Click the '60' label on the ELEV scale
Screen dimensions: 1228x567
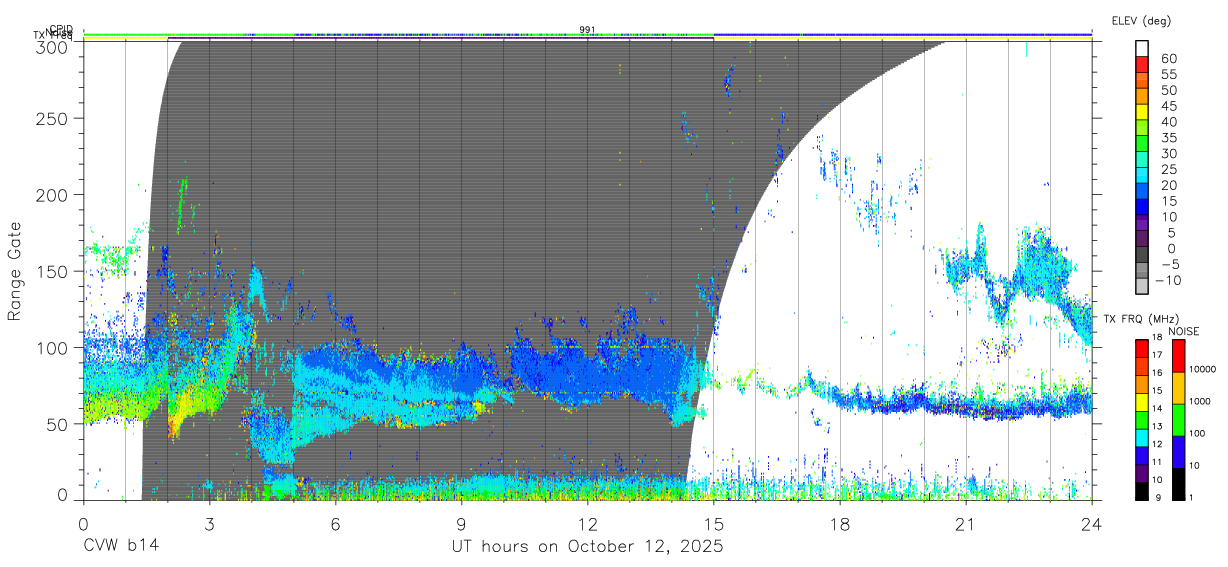pyautogui.click(x=1168, y=59)
